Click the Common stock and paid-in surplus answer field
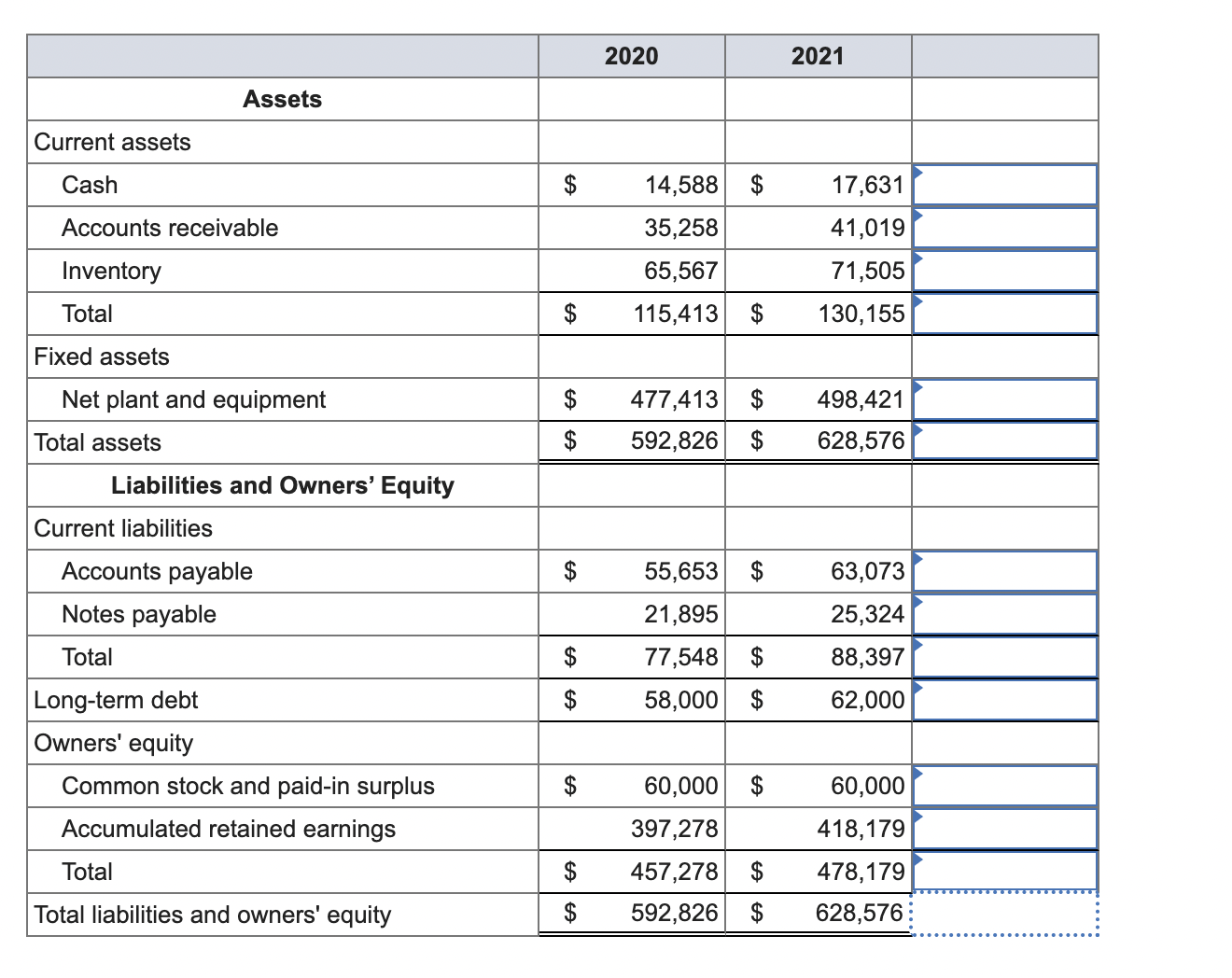Image resolution: width=1232 pixels, height=978 pixels. pos(1005,786)
